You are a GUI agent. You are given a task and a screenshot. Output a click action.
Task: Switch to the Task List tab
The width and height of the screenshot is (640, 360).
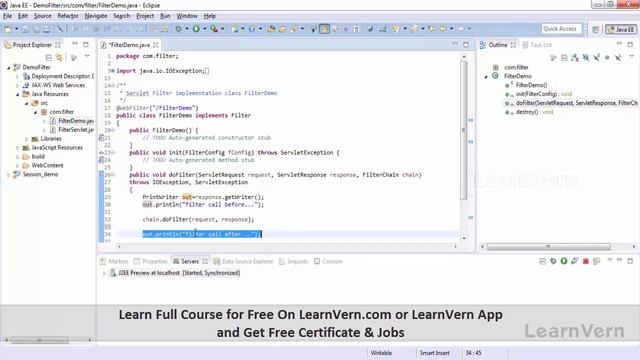(537, 45)
